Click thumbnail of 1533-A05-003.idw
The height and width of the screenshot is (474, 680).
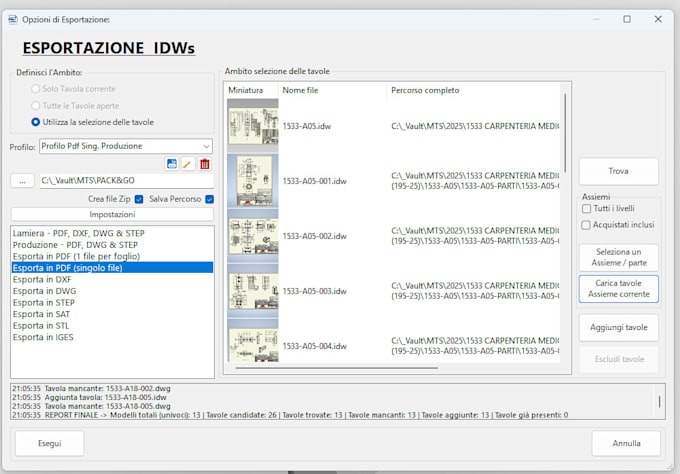[253, 291]
